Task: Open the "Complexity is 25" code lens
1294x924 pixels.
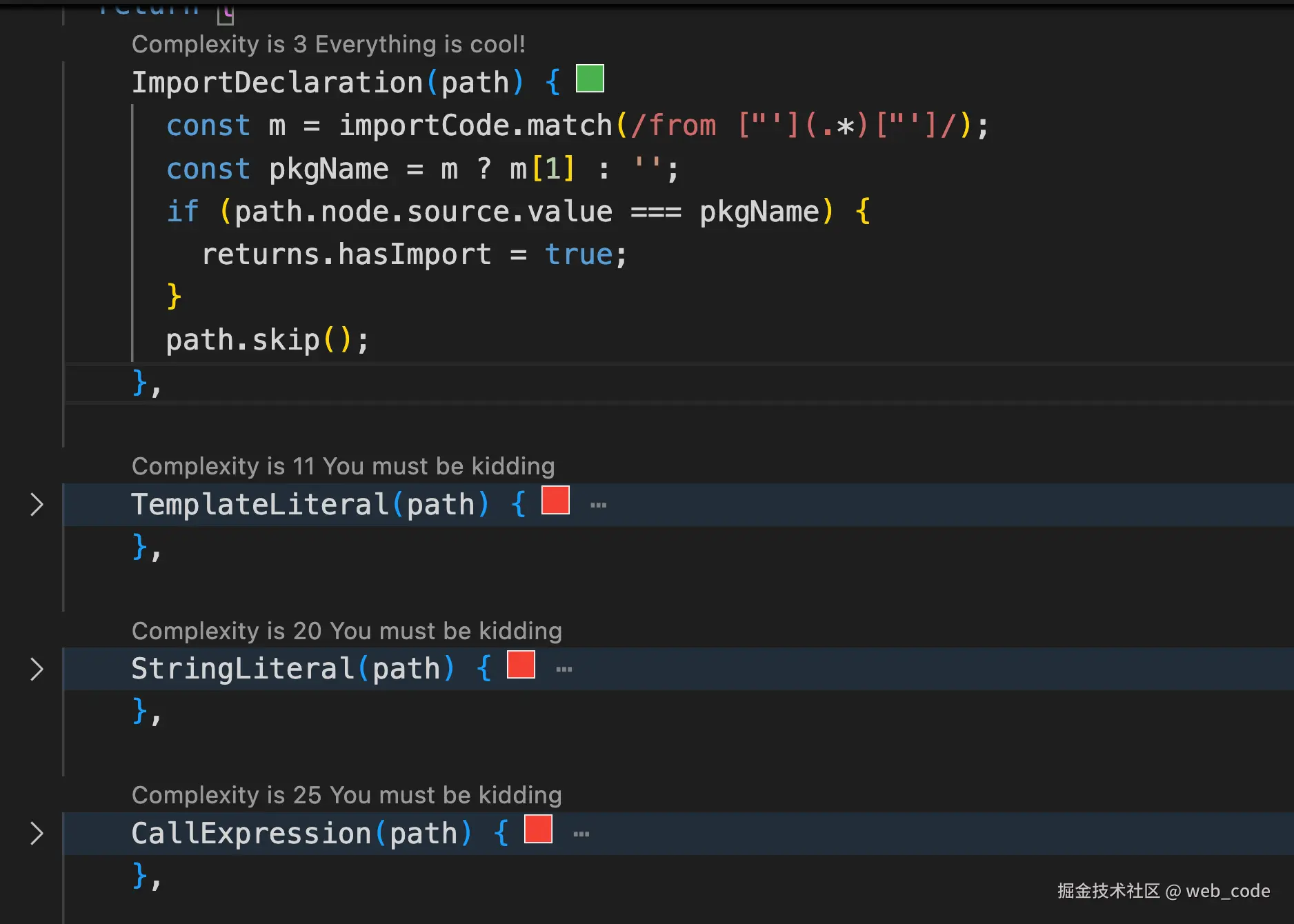Action: coord(346,796)
